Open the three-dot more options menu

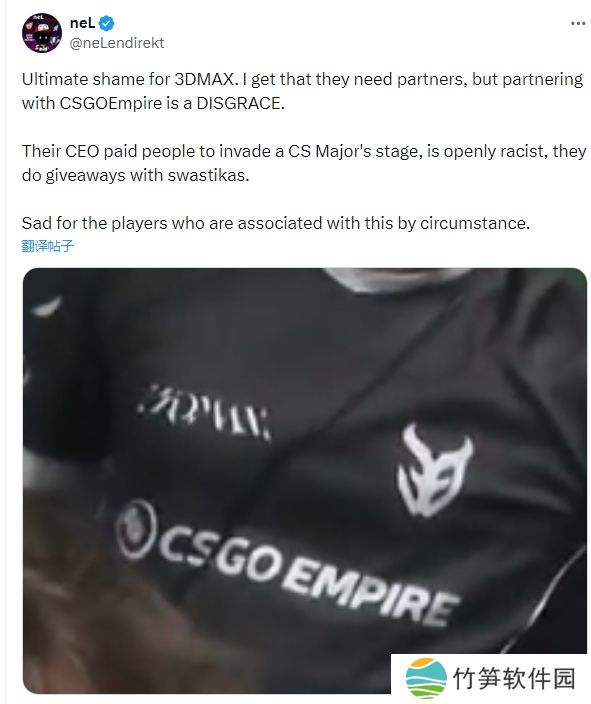point(578,23)
